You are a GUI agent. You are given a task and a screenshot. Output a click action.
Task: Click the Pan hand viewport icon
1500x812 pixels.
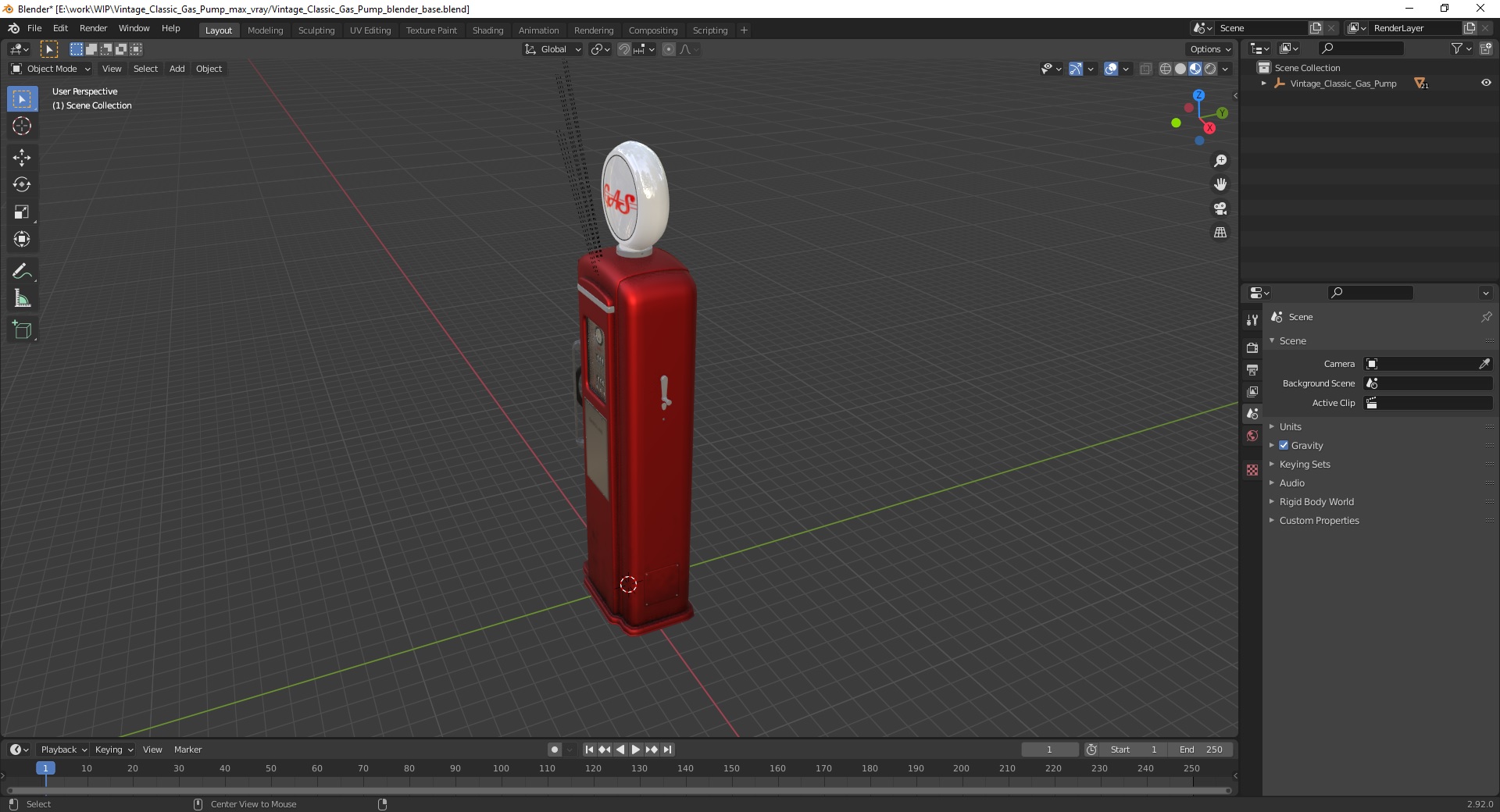pyautogui.click(x=1220, y=184)
